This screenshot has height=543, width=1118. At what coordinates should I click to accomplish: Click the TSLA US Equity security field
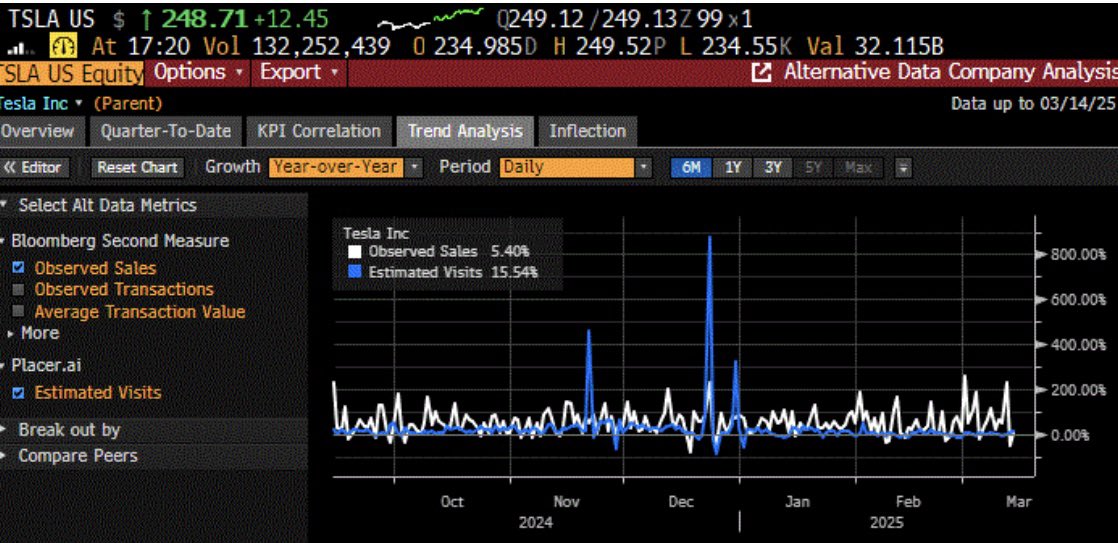[x=71, y=73]
